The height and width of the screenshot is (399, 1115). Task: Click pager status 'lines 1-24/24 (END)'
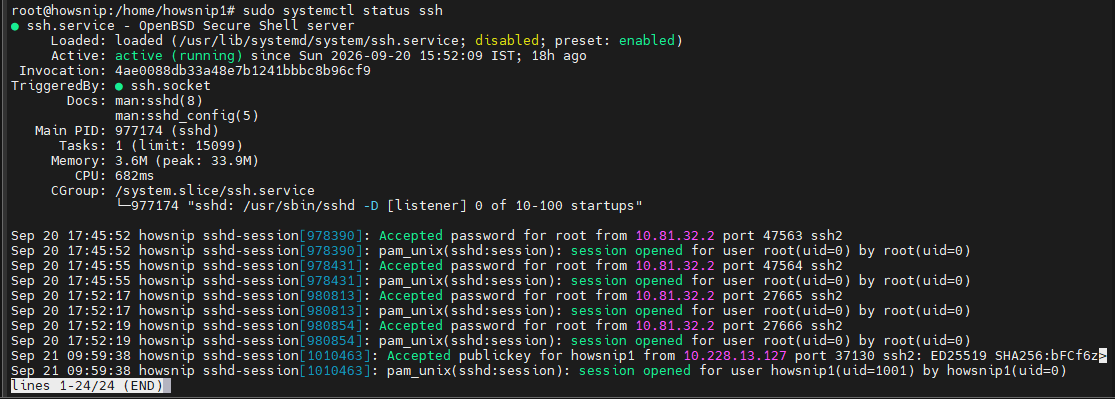click(x=86, y=385)
